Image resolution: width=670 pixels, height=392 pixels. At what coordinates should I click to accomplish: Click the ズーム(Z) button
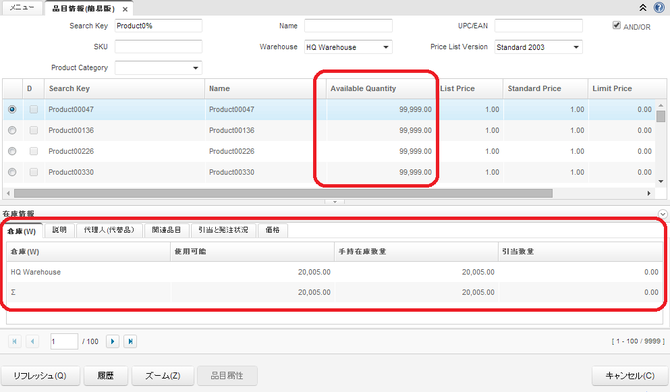click(x=163, y=376)
